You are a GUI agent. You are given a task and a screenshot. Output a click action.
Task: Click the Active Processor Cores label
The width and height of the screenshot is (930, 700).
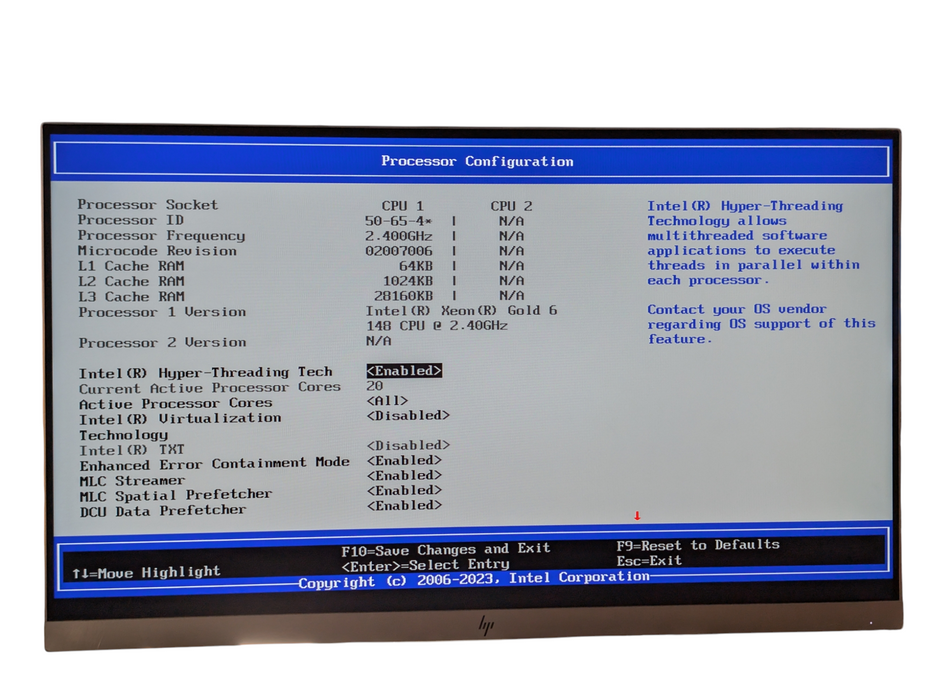176,403
